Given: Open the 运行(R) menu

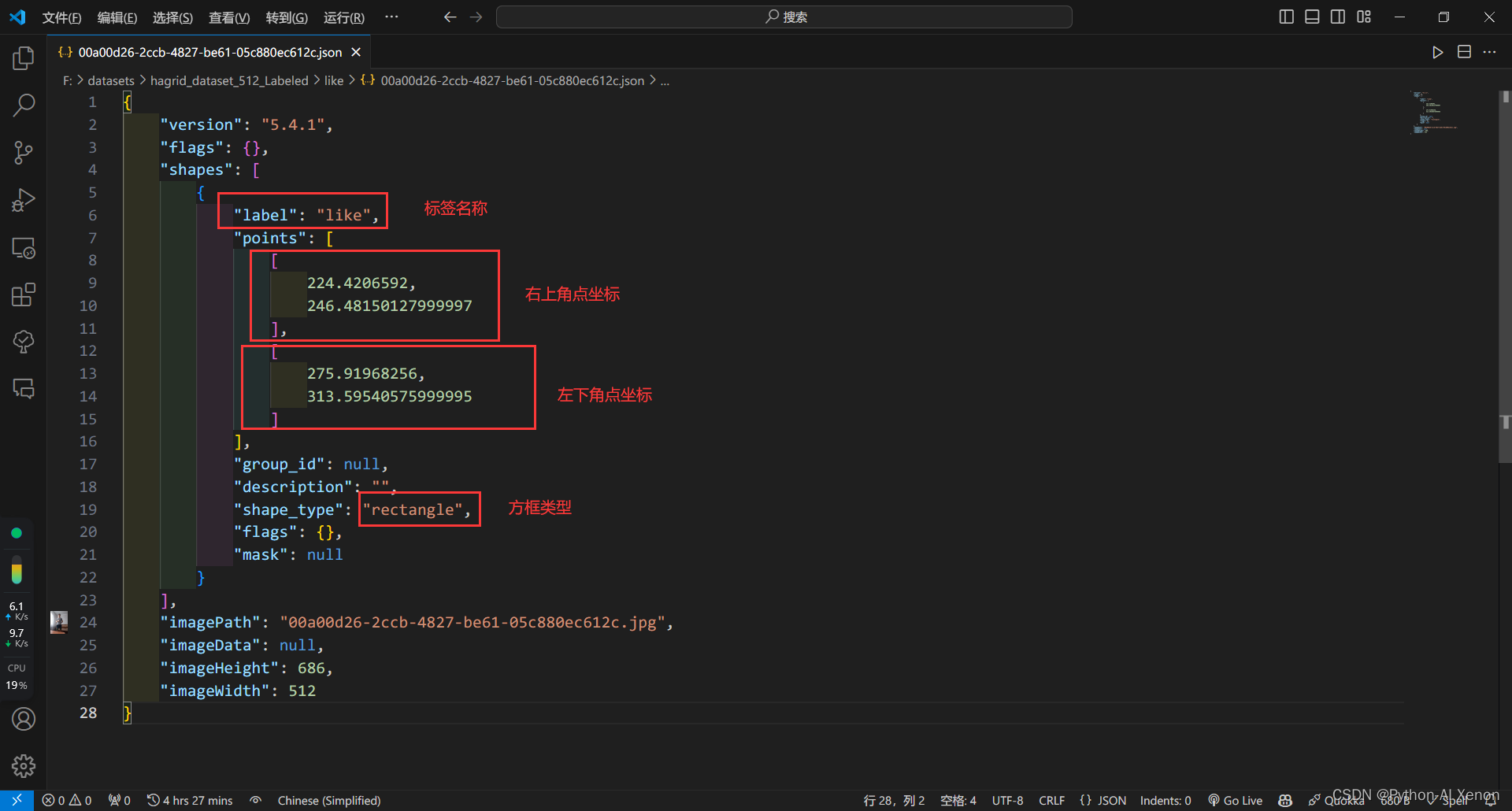Looking at the screenshot, I should point(344,17).
